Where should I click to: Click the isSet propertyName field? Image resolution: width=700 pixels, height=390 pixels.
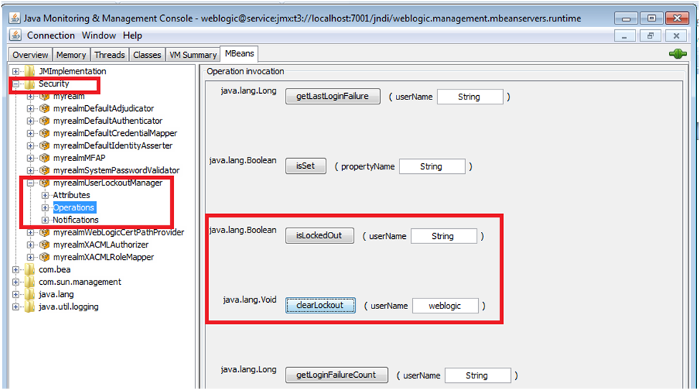(x=432, y=166)
